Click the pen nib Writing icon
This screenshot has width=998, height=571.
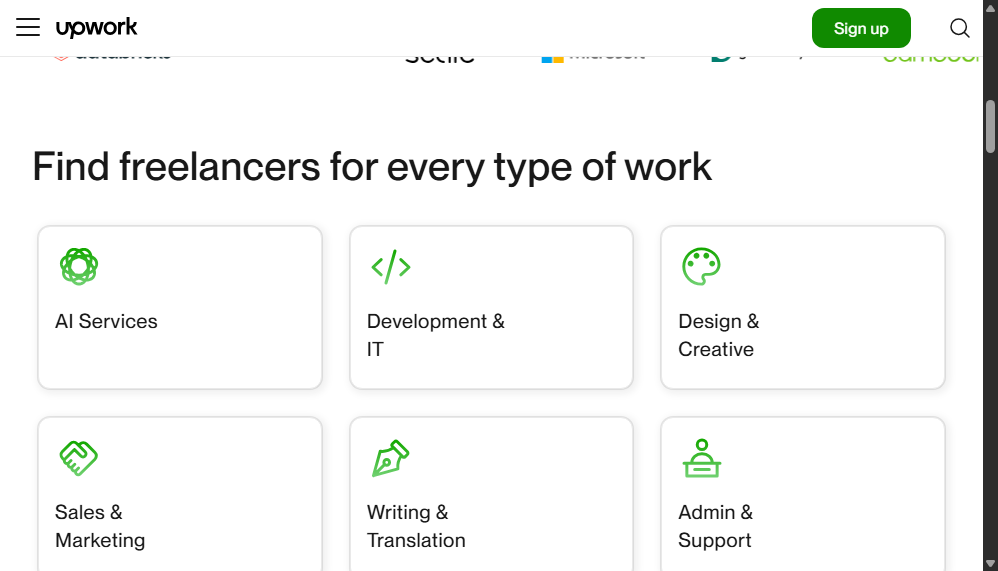390,458
